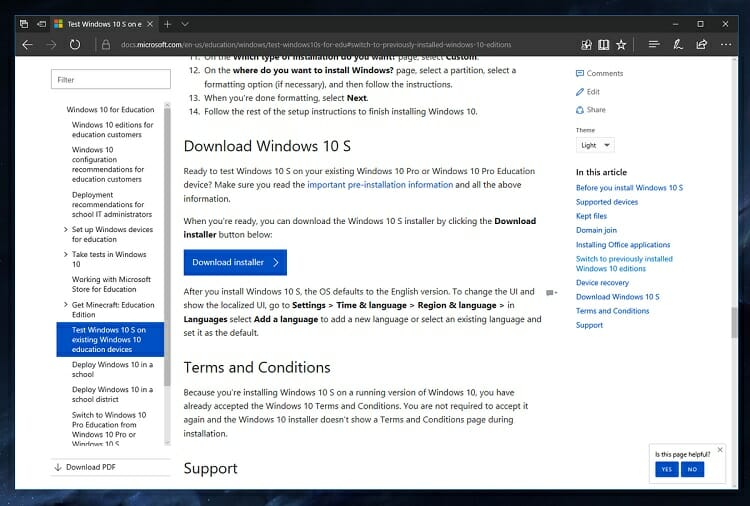750x506 pixels.
Task: Close the Test Windows 10 S tab
Action: point(150,24)
